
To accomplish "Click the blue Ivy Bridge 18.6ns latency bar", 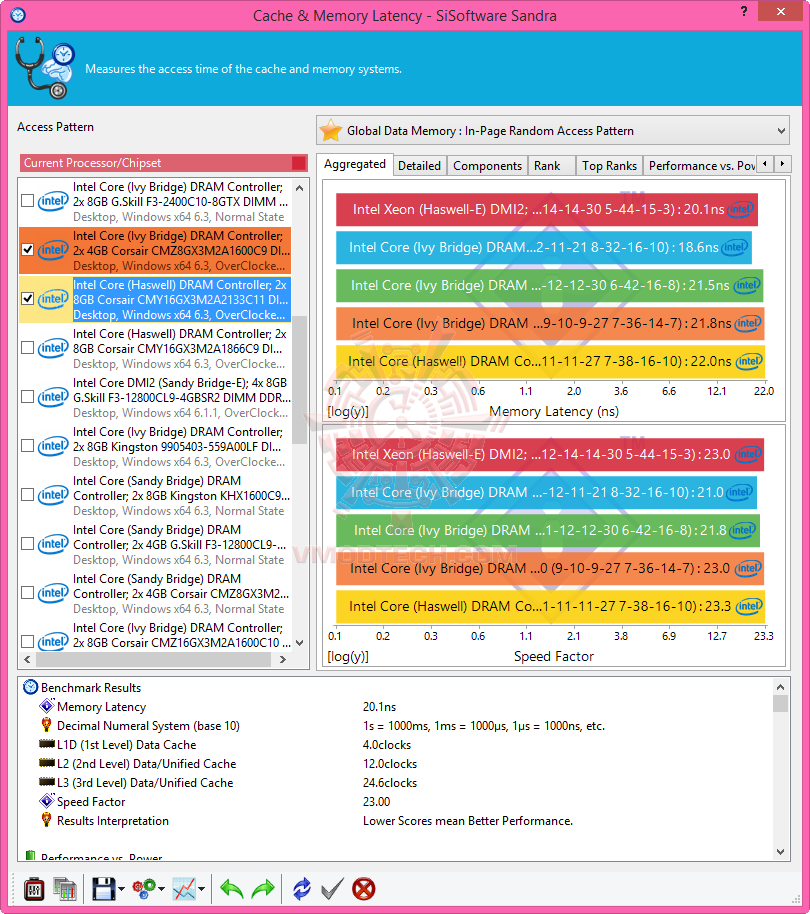I will 544,247.
